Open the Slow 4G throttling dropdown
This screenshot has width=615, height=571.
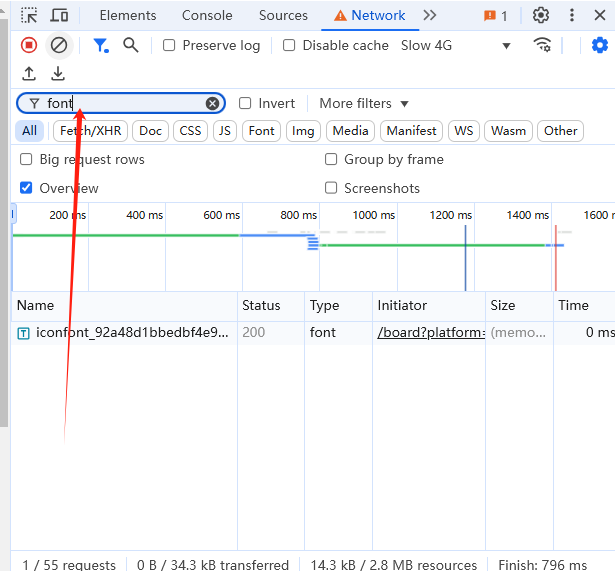(456, 45)
